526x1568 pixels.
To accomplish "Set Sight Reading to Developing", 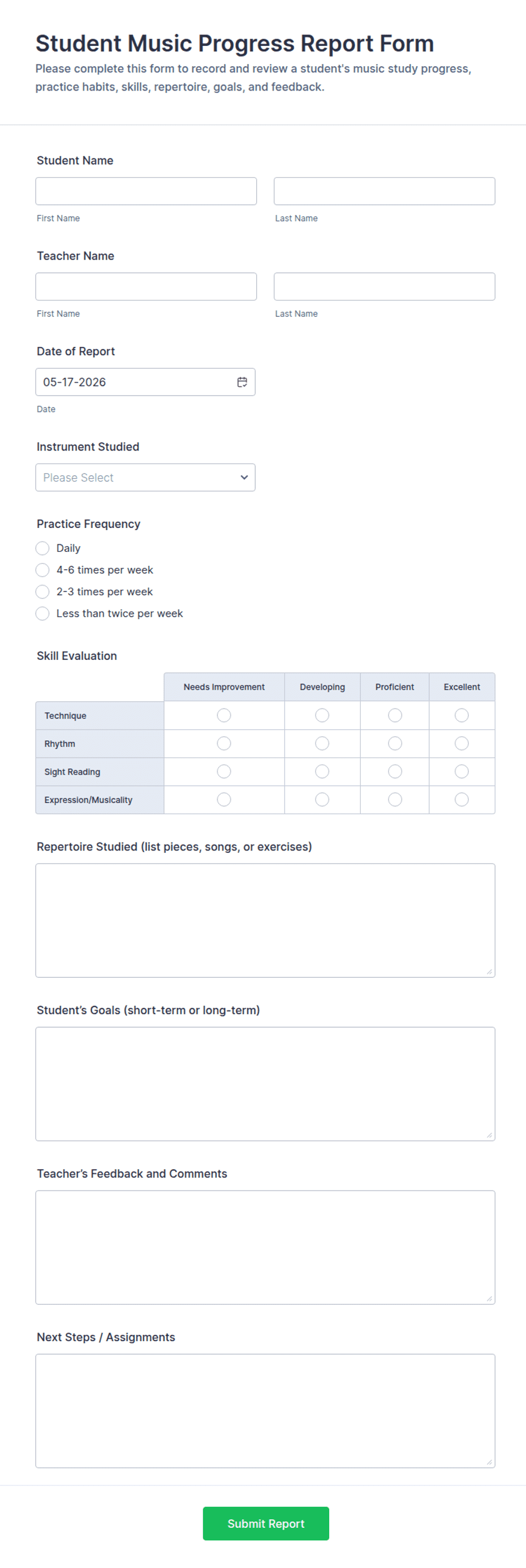I will click(322, 771).
